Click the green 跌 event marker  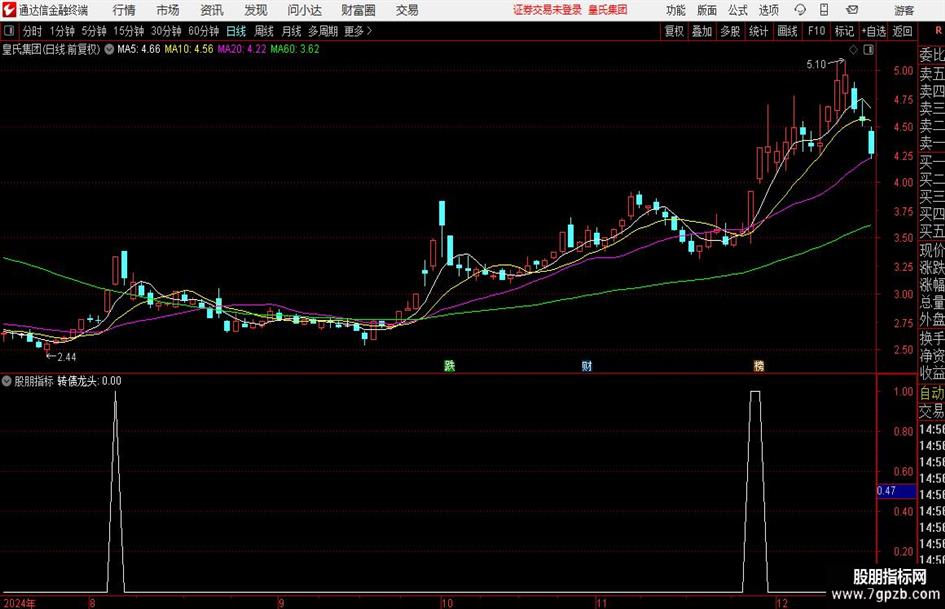pos(450,366)
